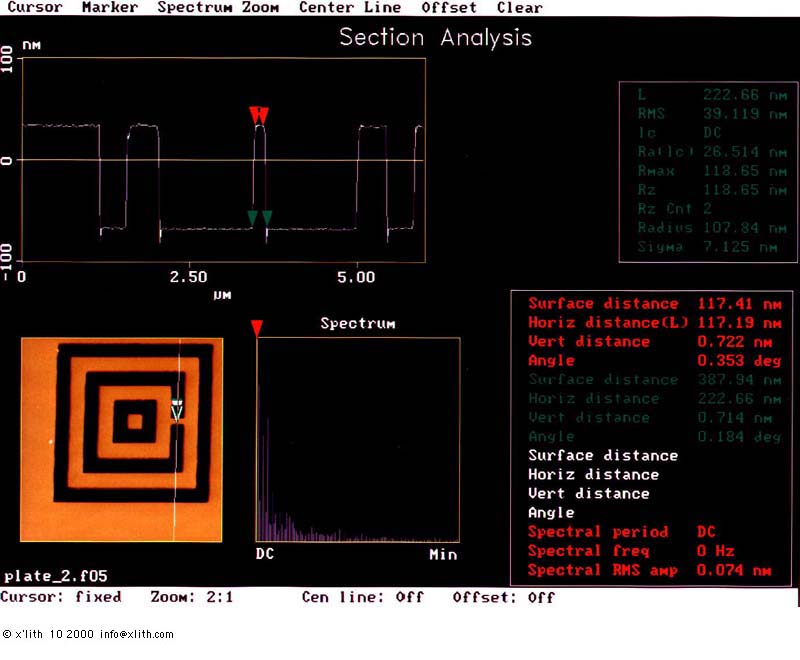The height and width of the screenshot is (660, 800).
Task: Click the green Horiz distance 222.66 nm row
Action: 655,398
